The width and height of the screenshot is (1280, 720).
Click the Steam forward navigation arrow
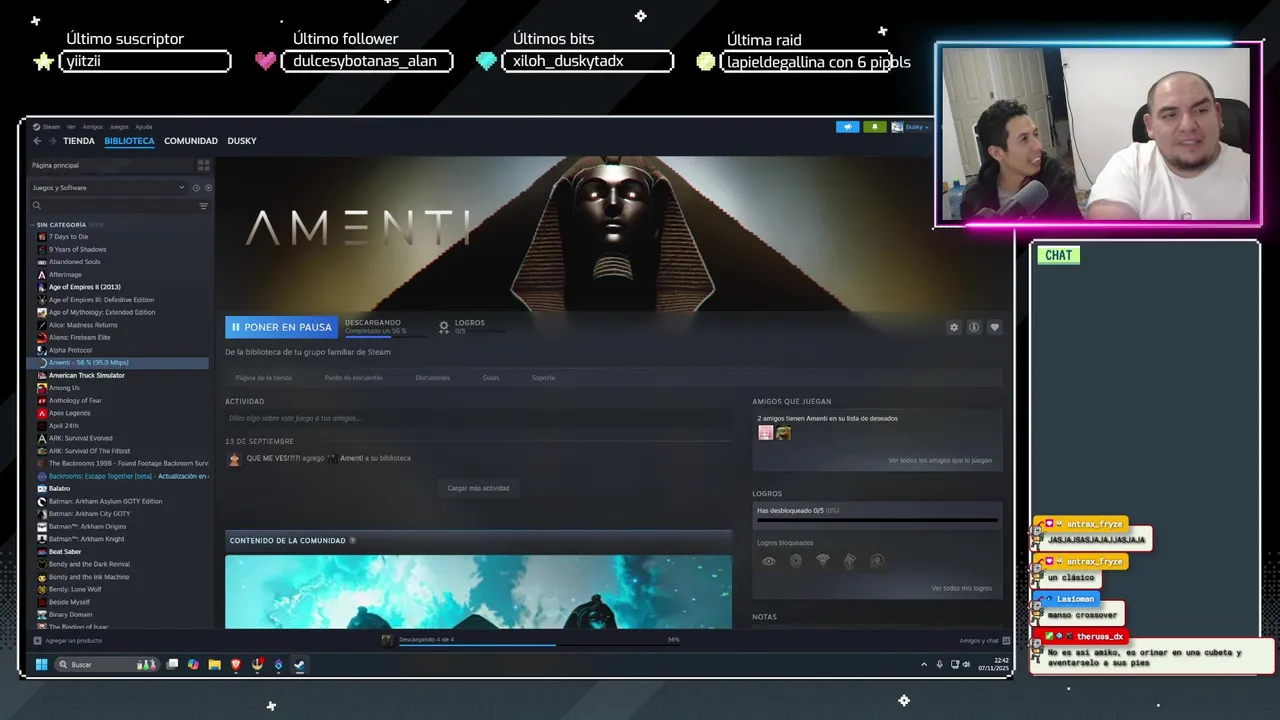(x=52, y=141)
